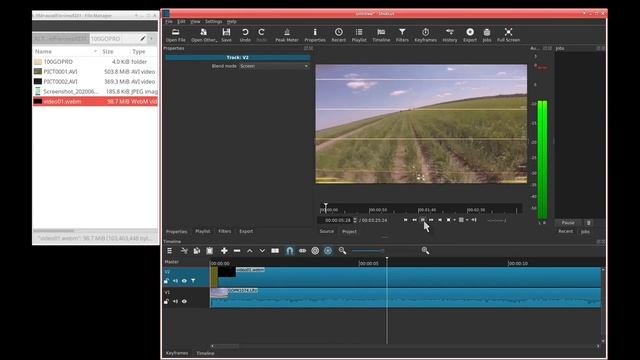Viewport: 640px width, 360px height.
Task: Switch to the Keyframes tab at bottom
Action: [x=177, y=353]
